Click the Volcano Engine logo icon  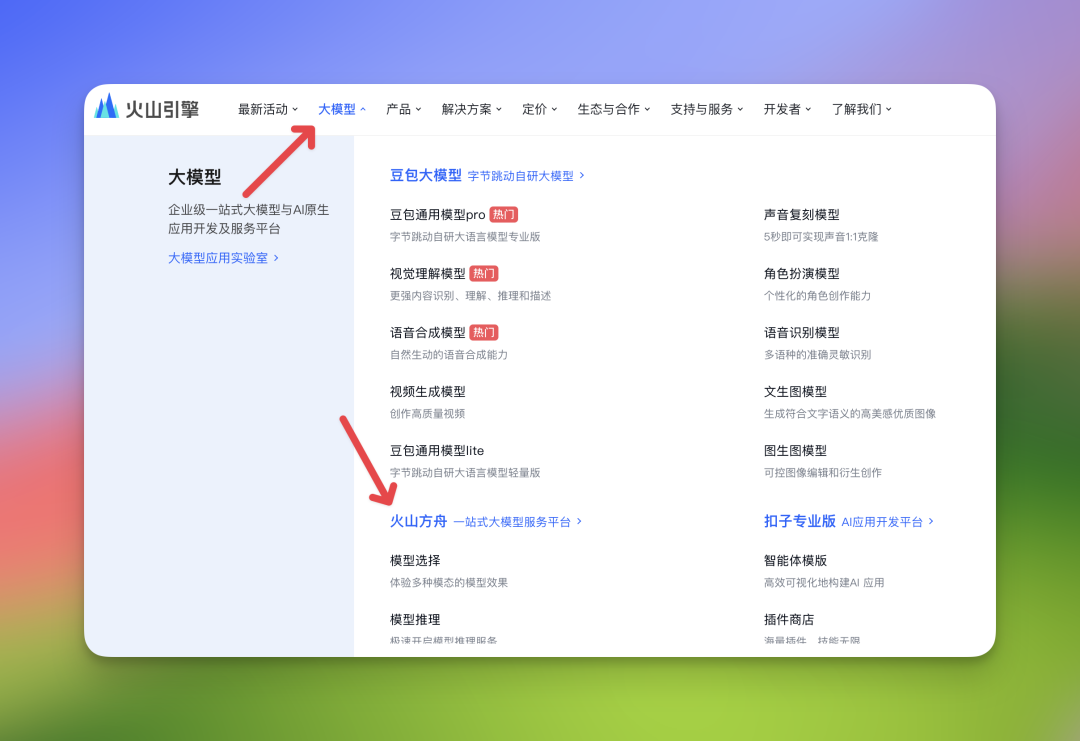coord(107,106)
